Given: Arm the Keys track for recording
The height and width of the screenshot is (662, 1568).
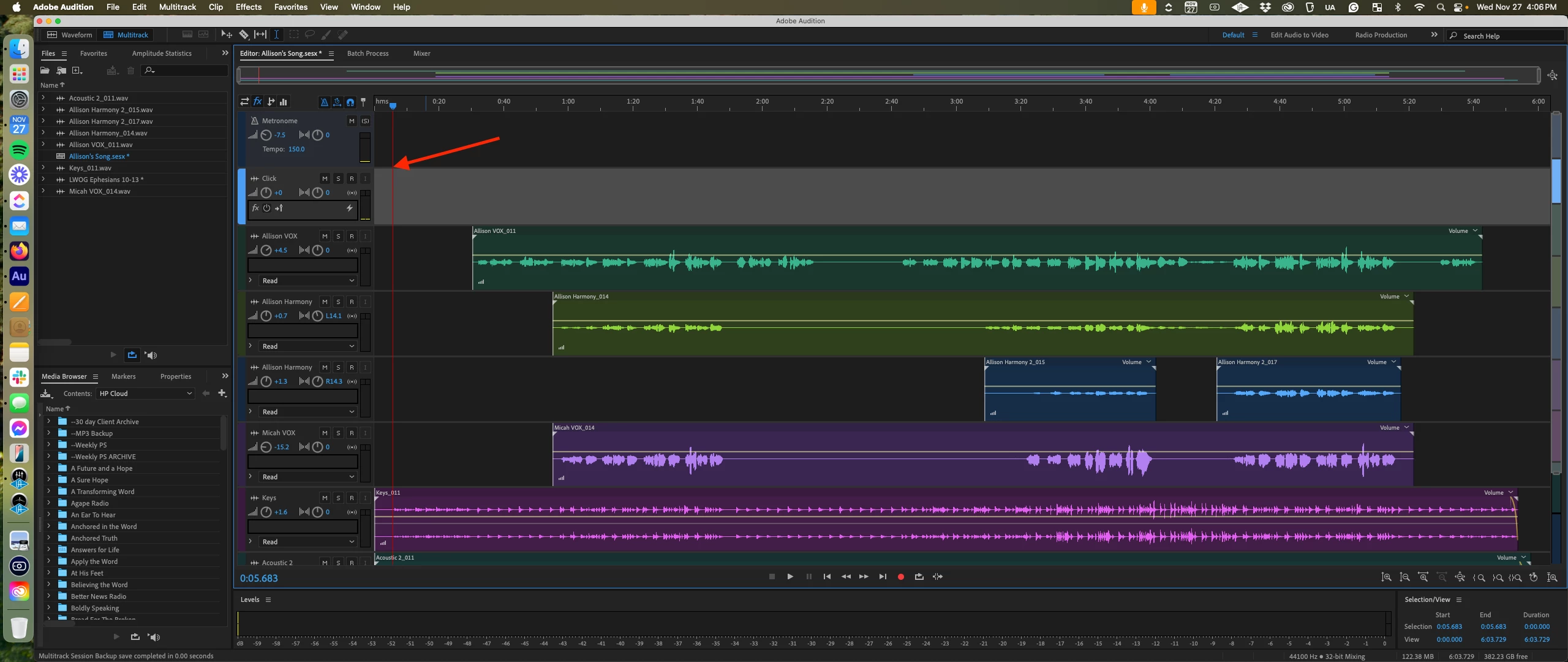Looking at the screenshot, I should (x=352, y=498).
